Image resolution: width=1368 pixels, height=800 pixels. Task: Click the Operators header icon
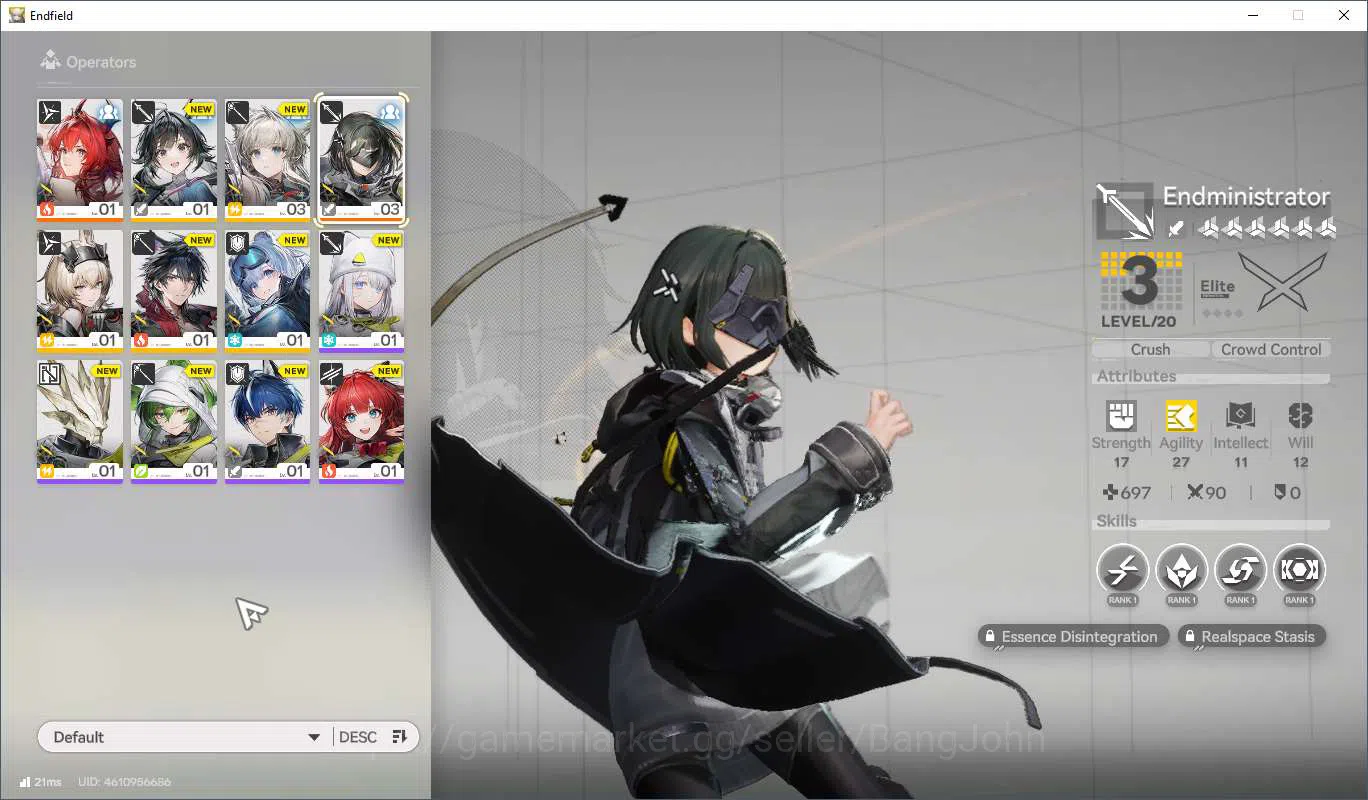(50, 60)
